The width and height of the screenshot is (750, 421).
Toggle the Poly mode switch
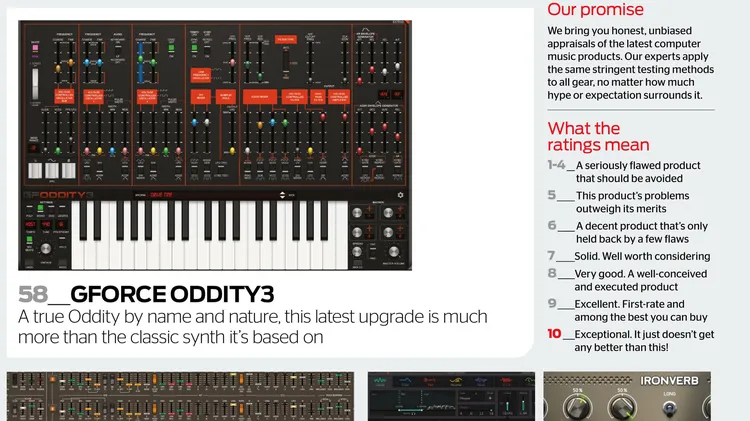(30, 209)
